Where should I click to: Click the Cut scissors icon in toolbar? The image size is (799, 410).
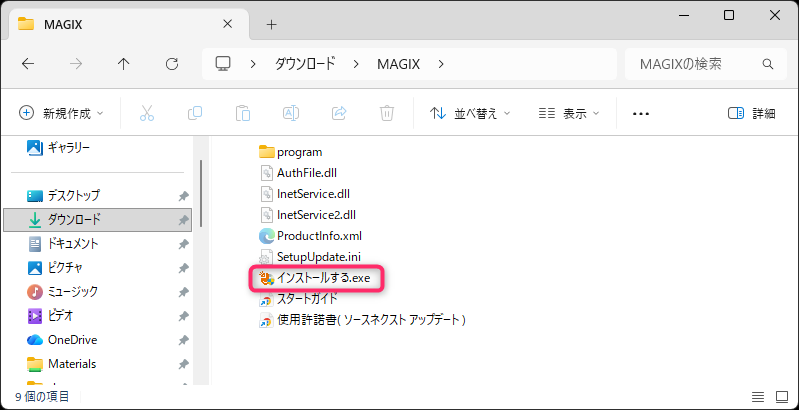pos(147,113)
